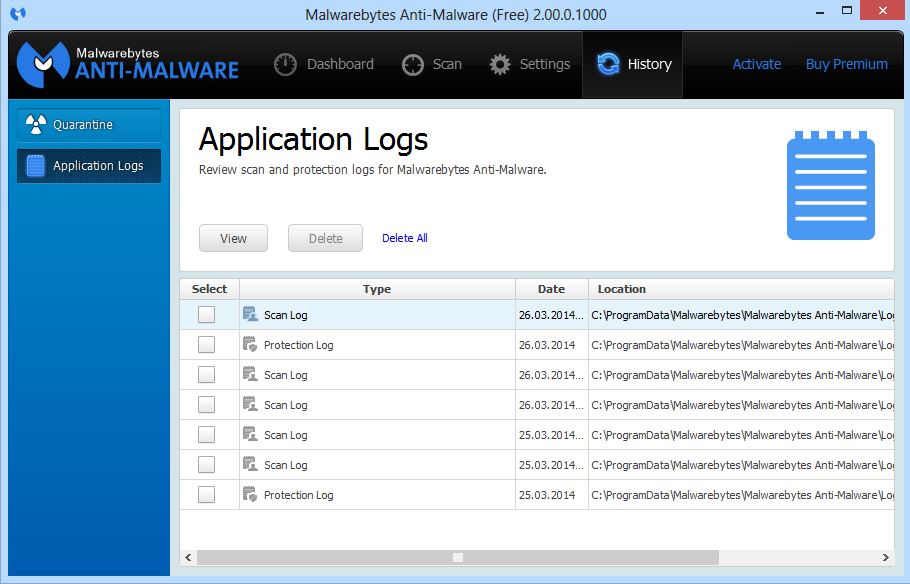
Task: Maximize the Malwarebytes window
Action: tap(847, 10)
